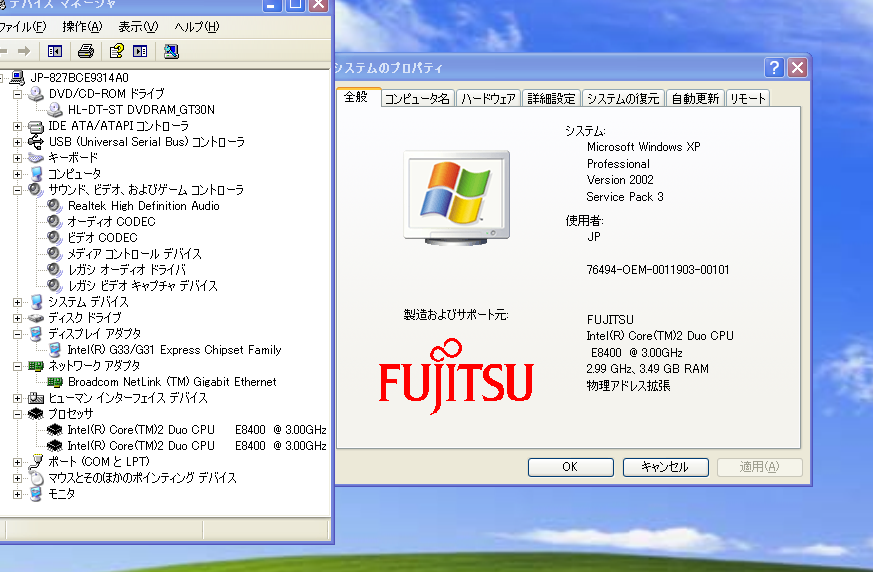Click the scan for hardware changes icon

171,52
